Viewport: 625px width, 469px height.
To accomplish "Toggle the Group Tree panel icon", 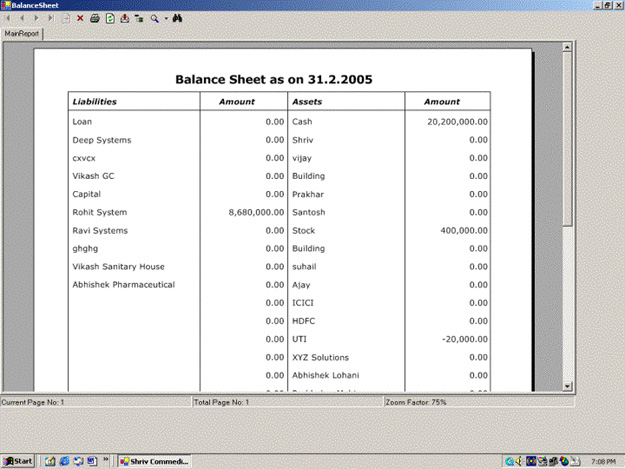I will click(139, 18).
